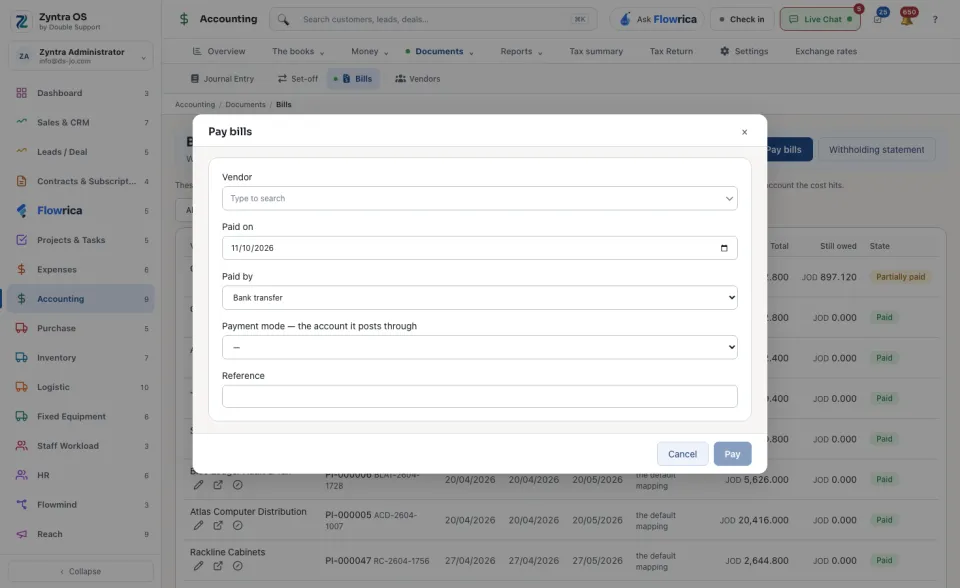Click the Reference input field

(x=479, y=396)
